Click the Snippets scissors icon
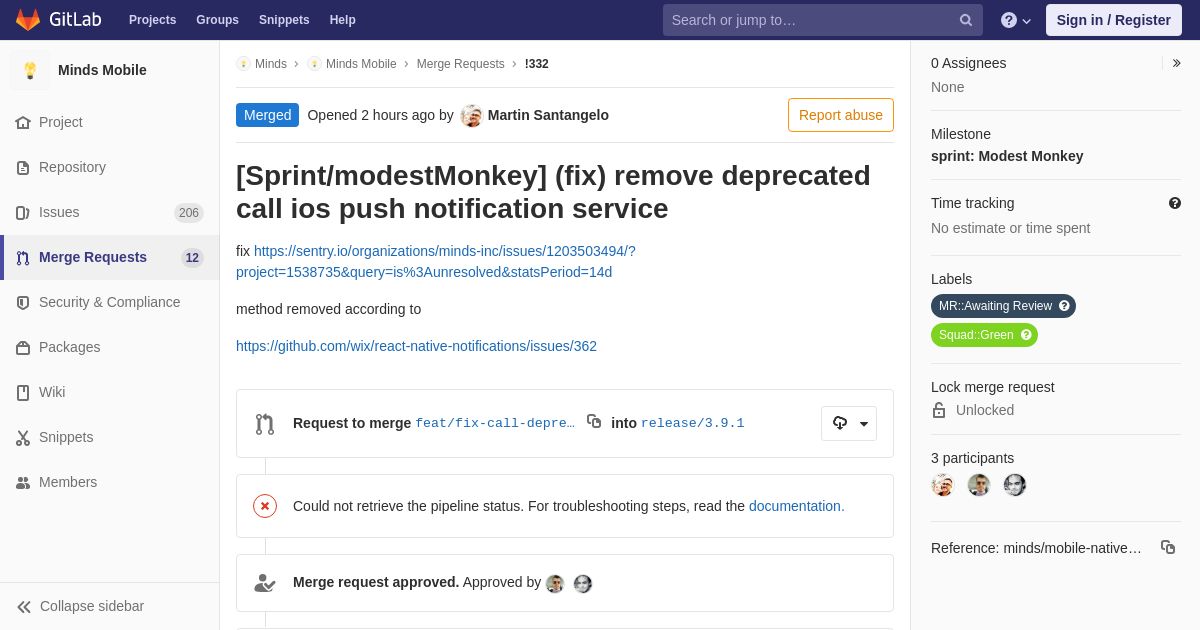The width and height of the screenshot is (1200, 630). coord(23,437)
